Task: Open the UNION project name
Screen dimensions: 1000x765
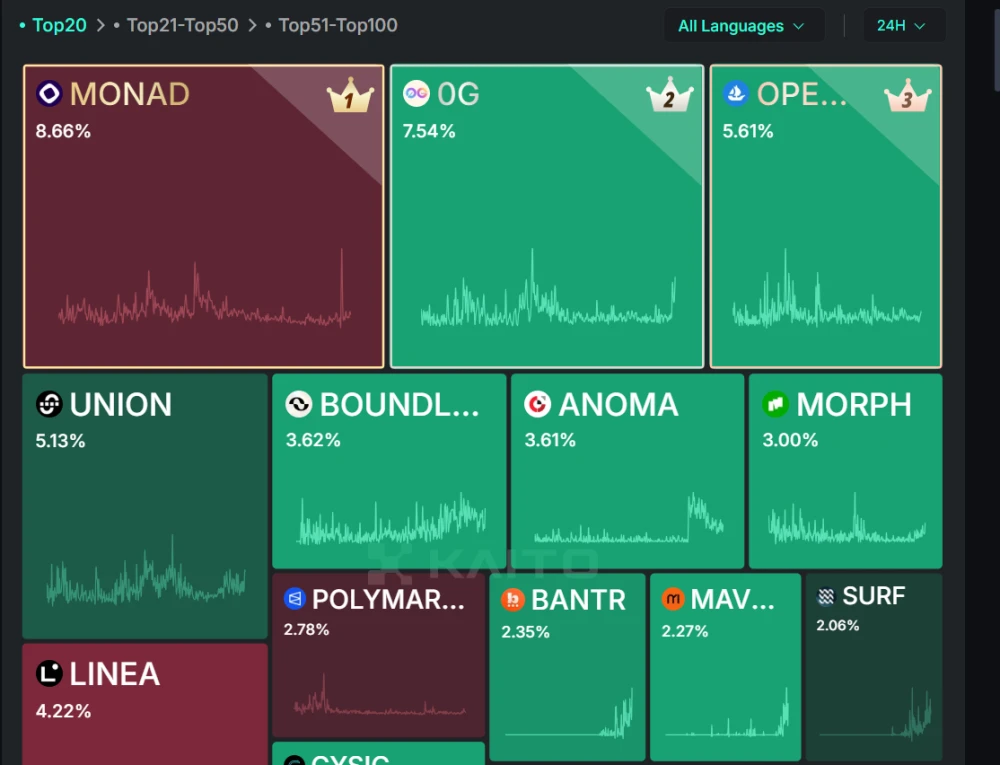Action: tap(121, 405)
